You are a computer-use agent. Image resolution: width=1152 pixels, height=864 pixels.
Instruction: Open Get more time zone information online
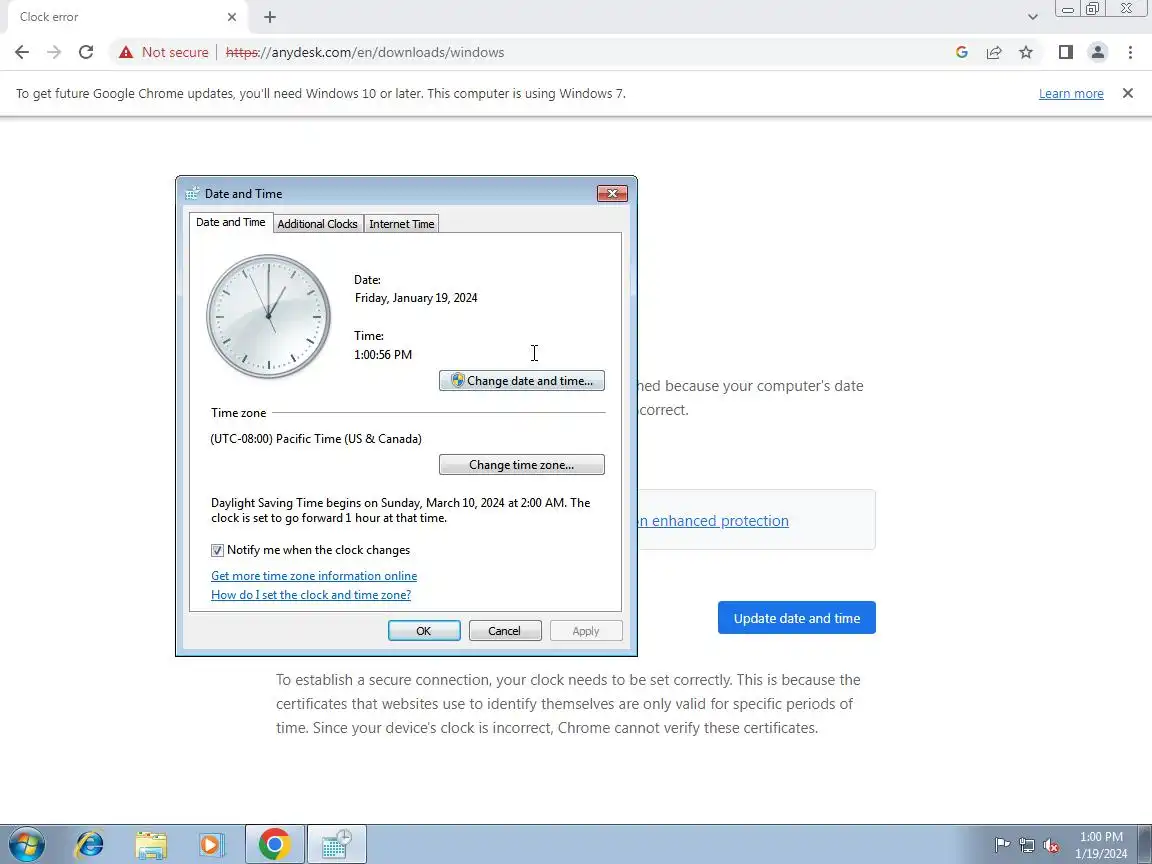coord(314,576)
